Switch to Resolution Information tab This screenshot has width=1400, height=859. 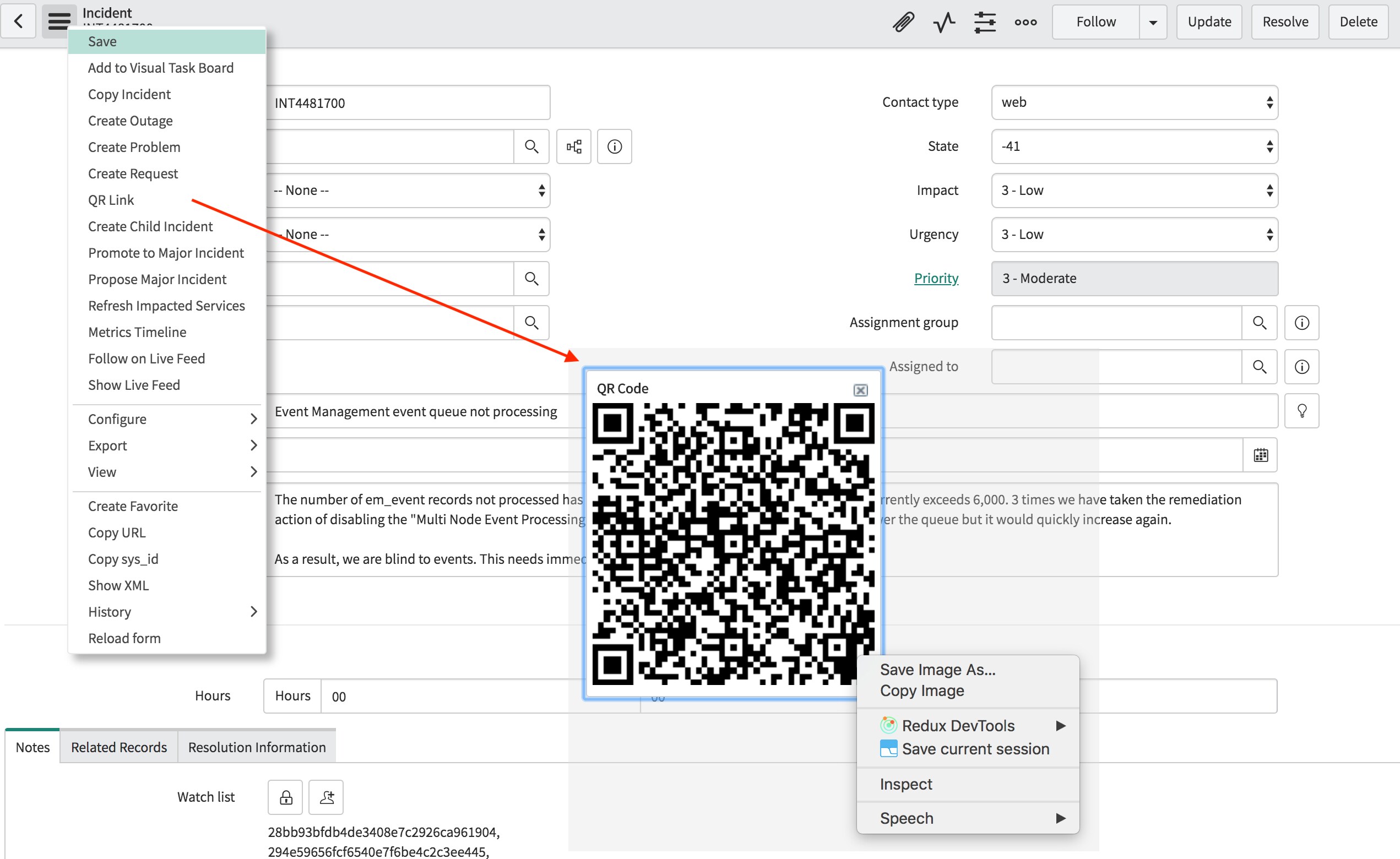(x=257, y=747)
